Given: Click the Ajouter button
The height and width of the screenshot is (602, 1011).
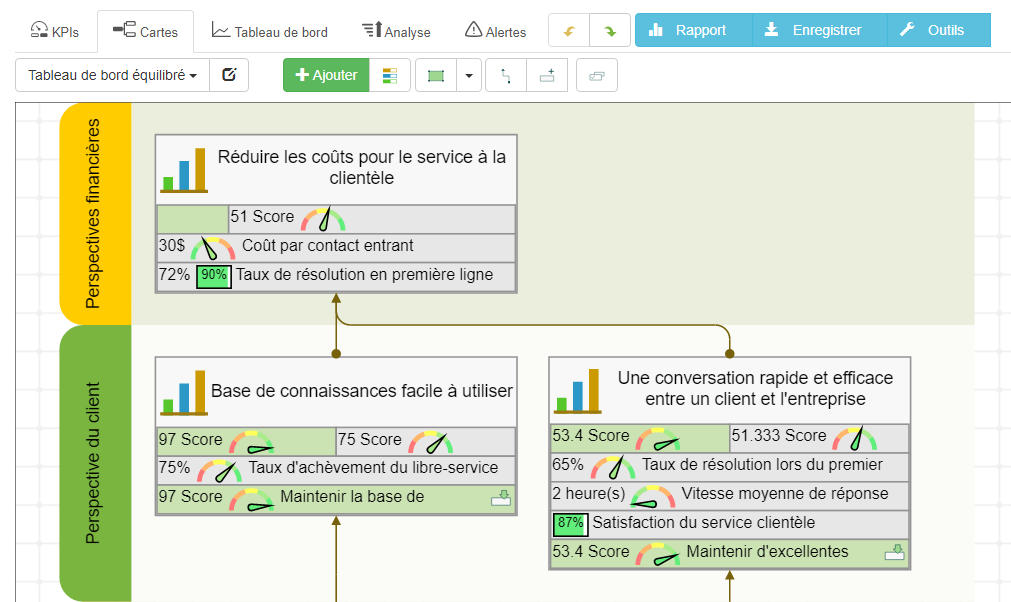Looking at the screenshot, I should pos(325,75).
